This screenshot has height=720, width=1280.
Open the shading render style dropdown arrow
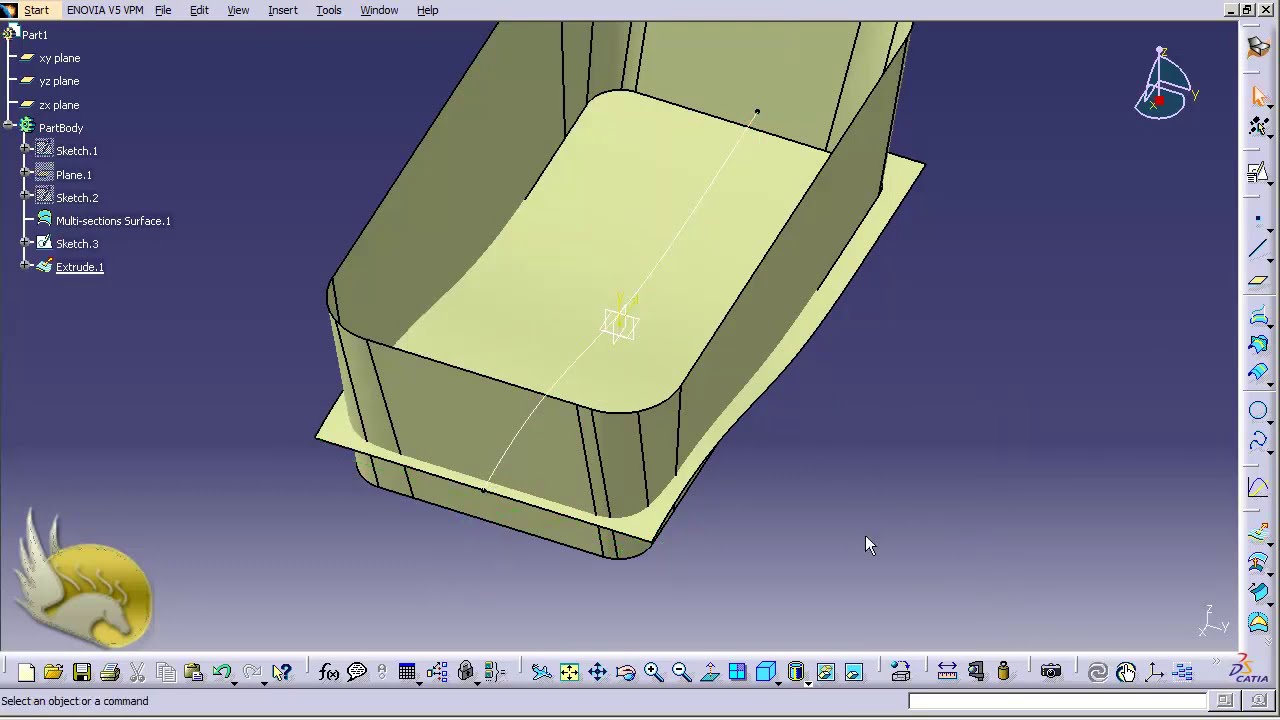[807, 682]
